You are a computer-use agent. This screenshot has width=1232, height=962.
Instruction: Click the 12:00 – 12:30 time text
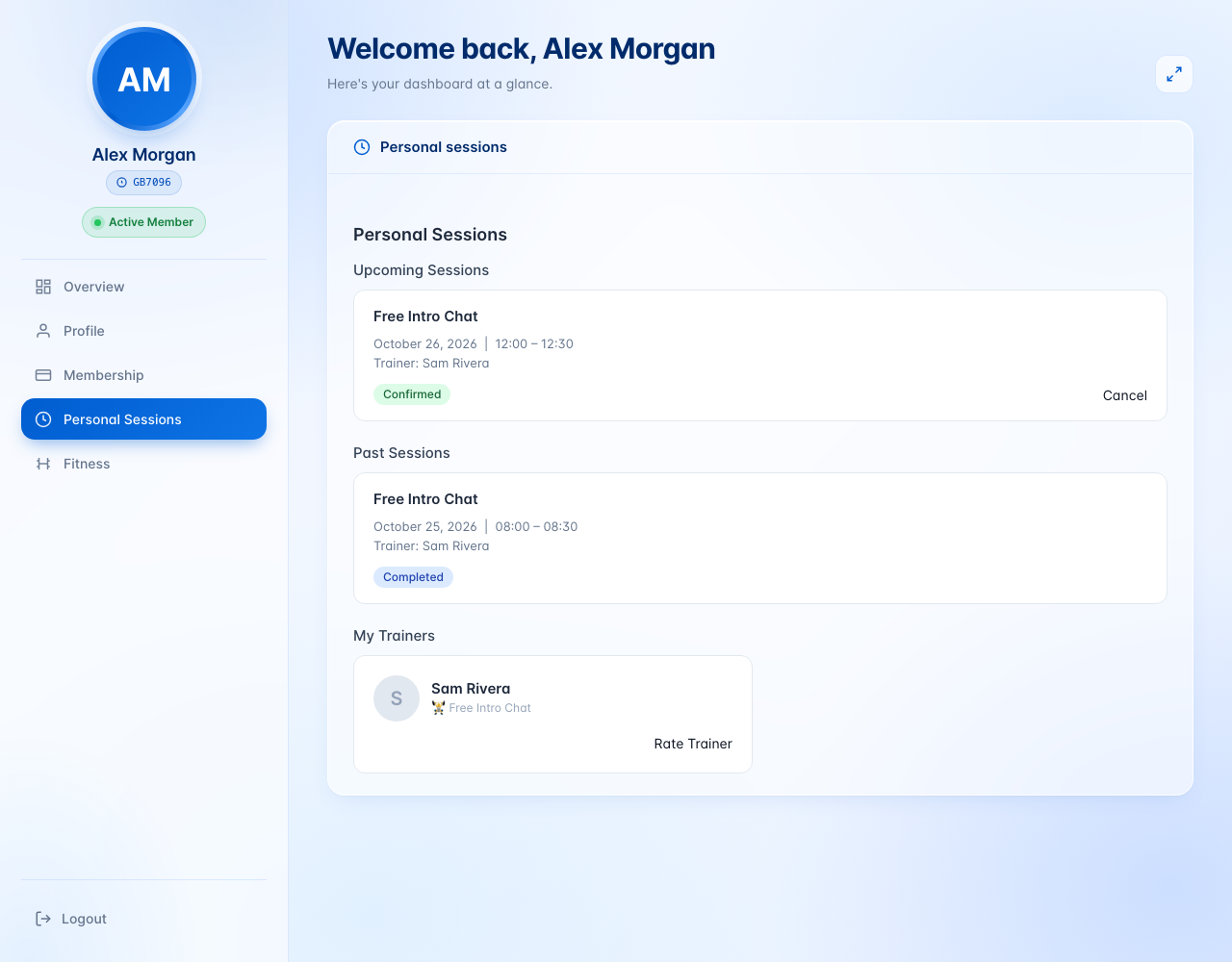[534, 343]
